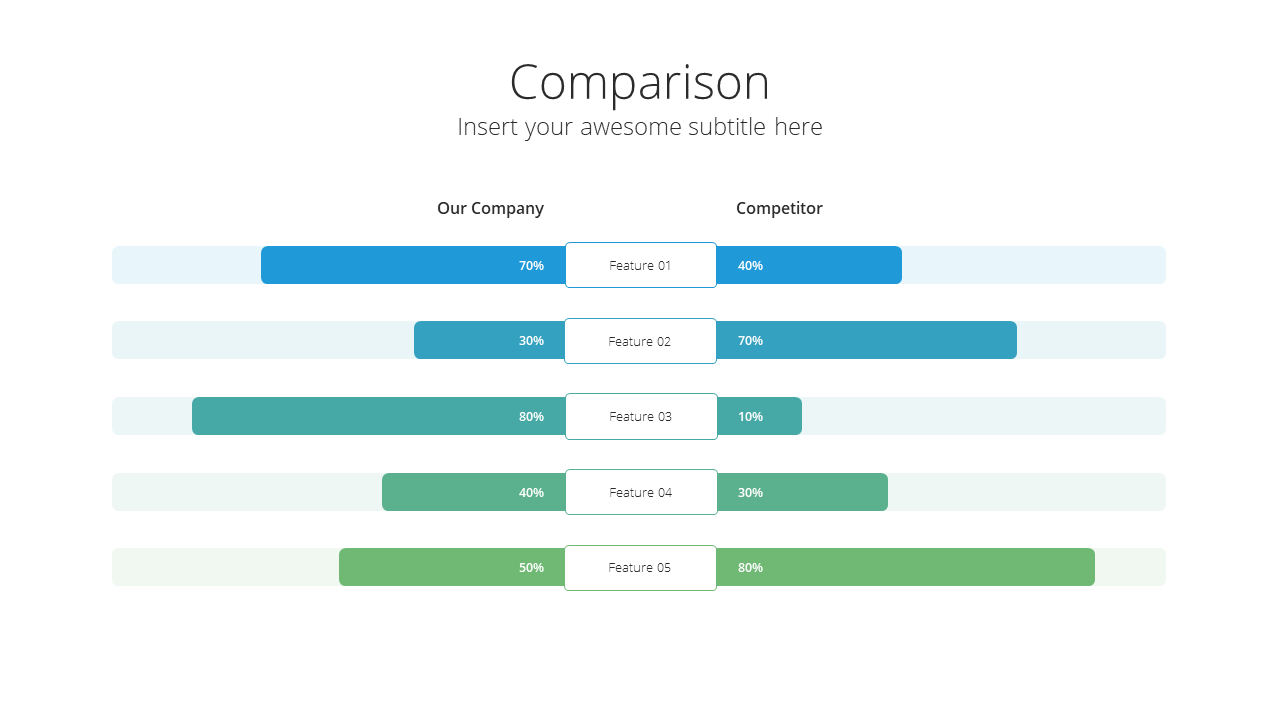Viewport: 1280px width, 720px height.
Task: Select the Feature 04 label box
Action: [x=641, y=492]
